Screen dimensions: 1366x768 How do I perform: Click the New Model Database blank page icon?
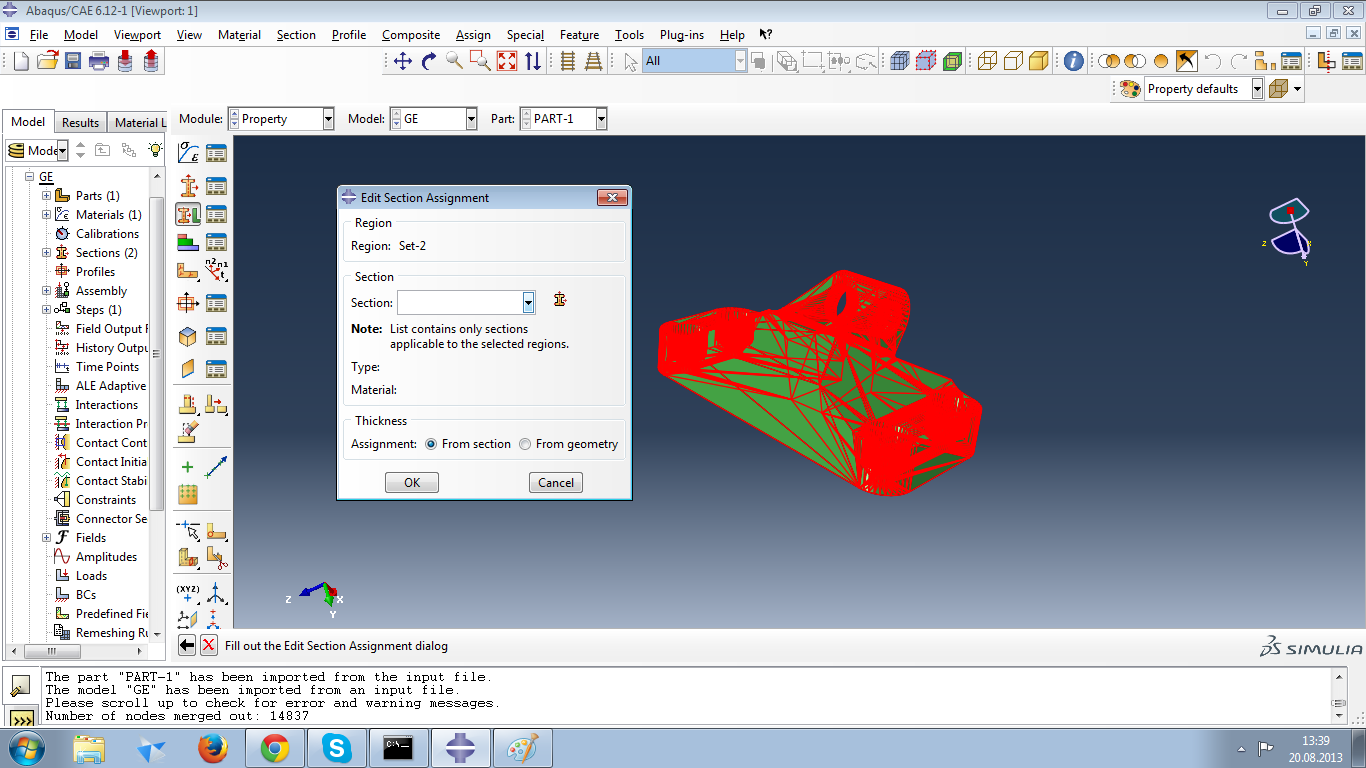[x=21, y=61]
